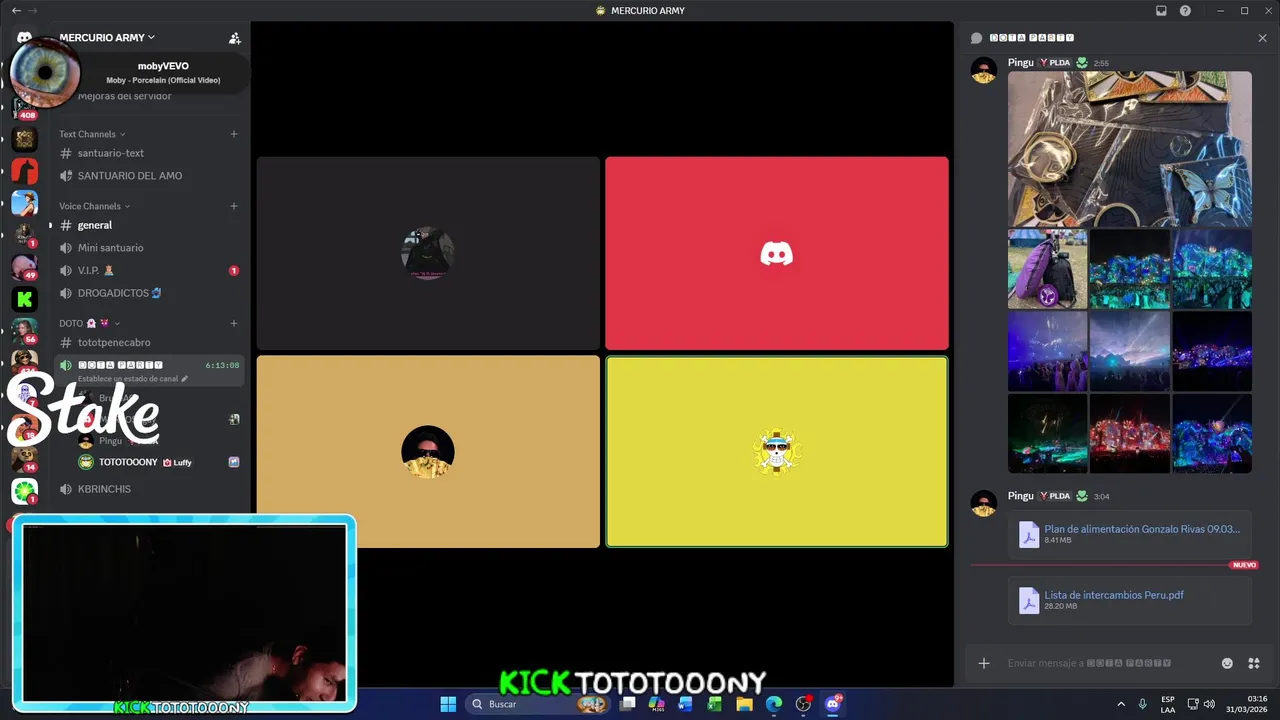Collapse the Text Channels category

point(92,134)
